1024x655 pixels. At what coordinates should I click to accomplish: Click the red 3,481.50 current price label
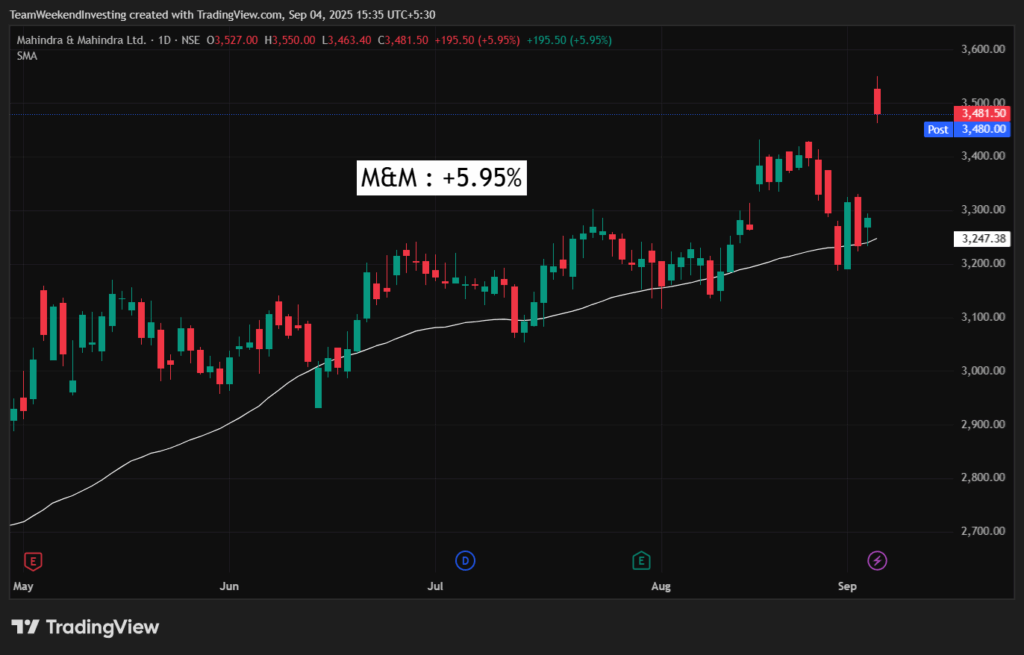[982, 114]
